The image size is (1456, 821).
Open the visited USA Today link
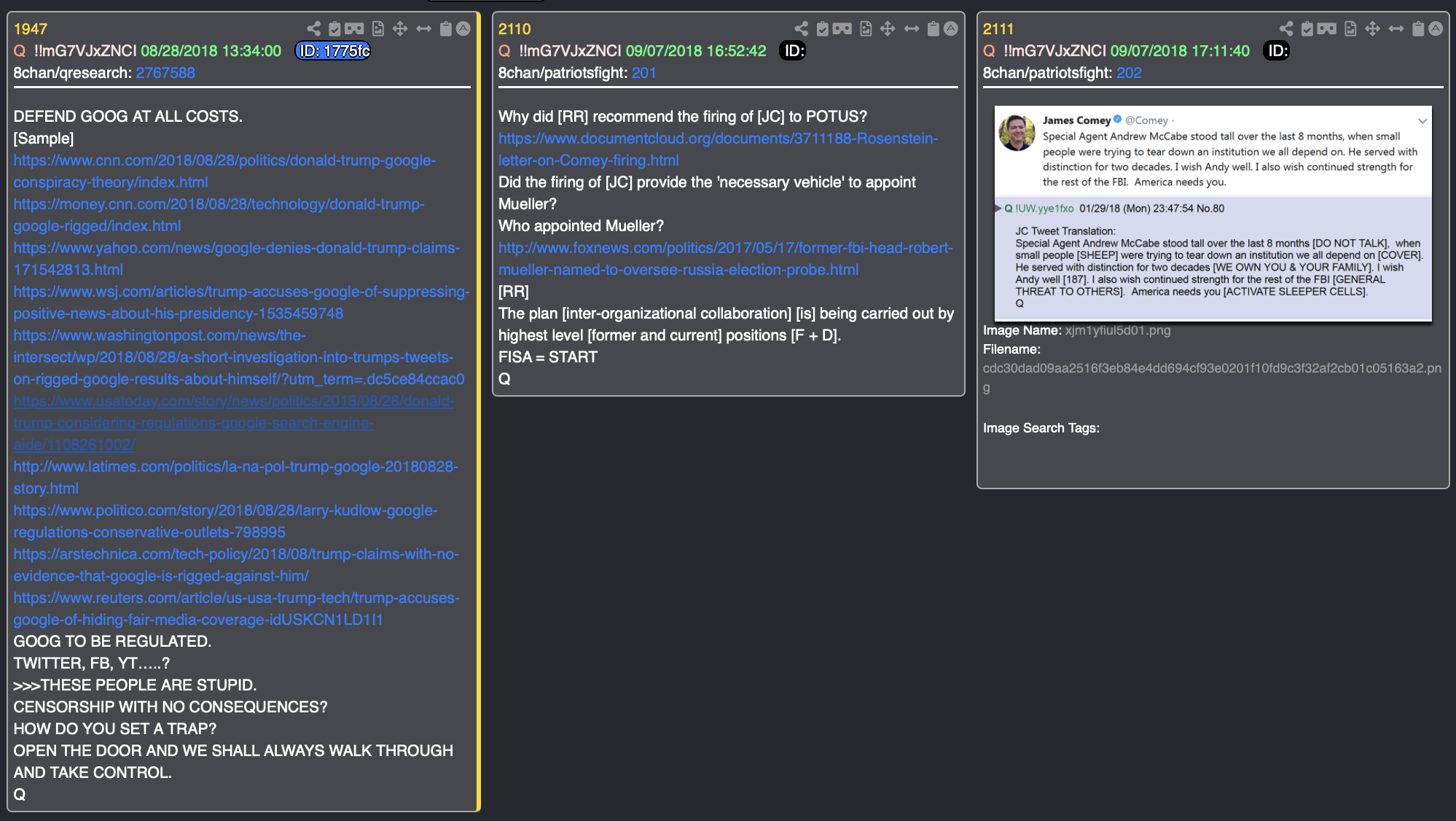[x=234, y=423]
